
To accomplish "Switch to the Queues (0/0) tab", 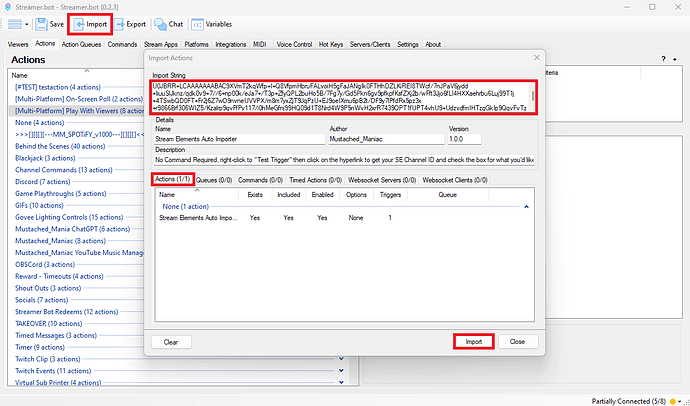I will pos(214,180).
